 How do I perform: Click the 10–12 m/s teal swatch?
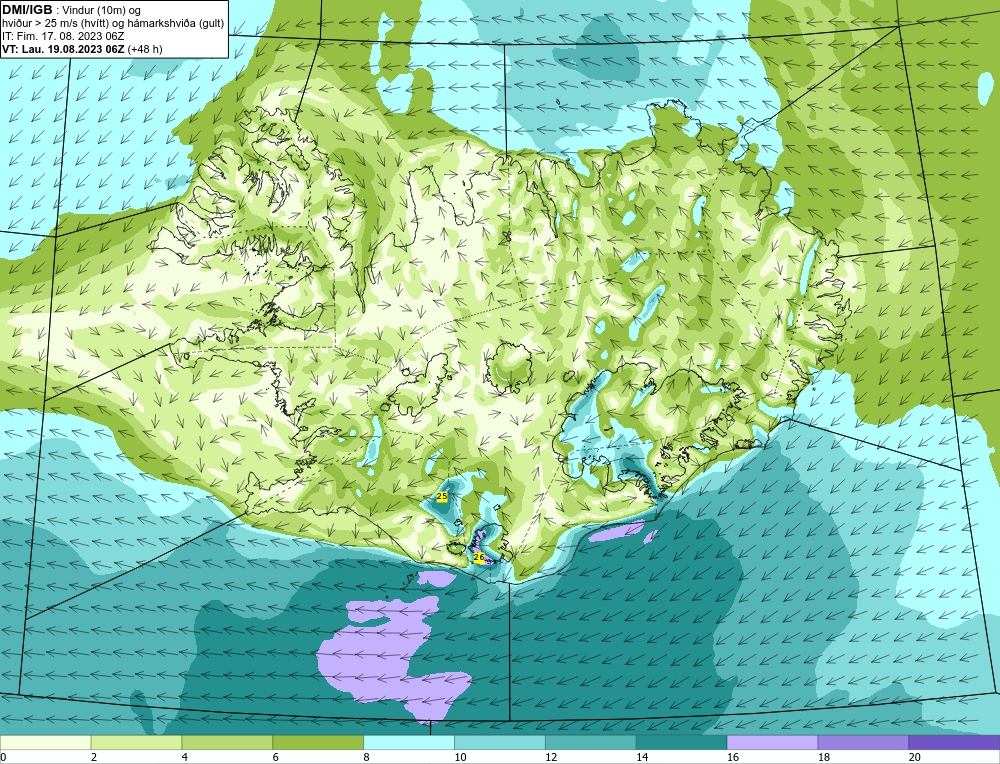point(500,742)
